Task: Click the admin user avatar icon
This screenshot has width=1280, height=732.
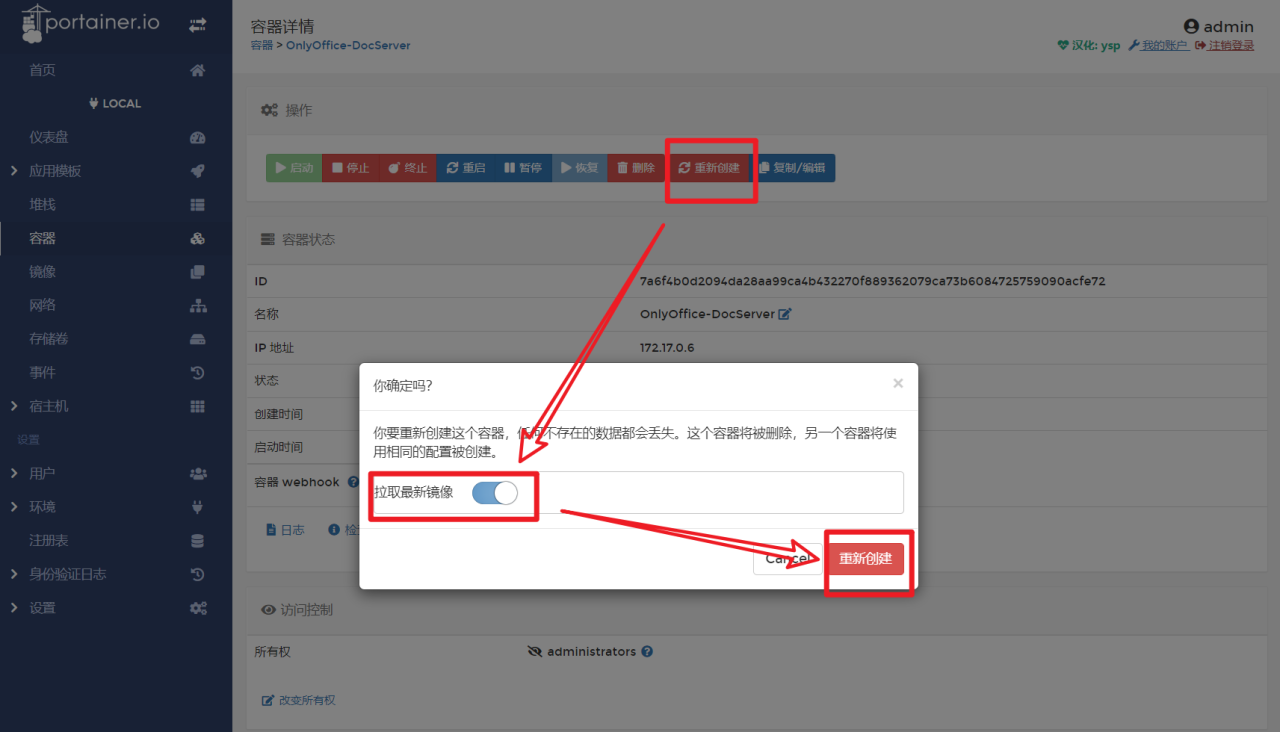Action: click(1191, 26)
